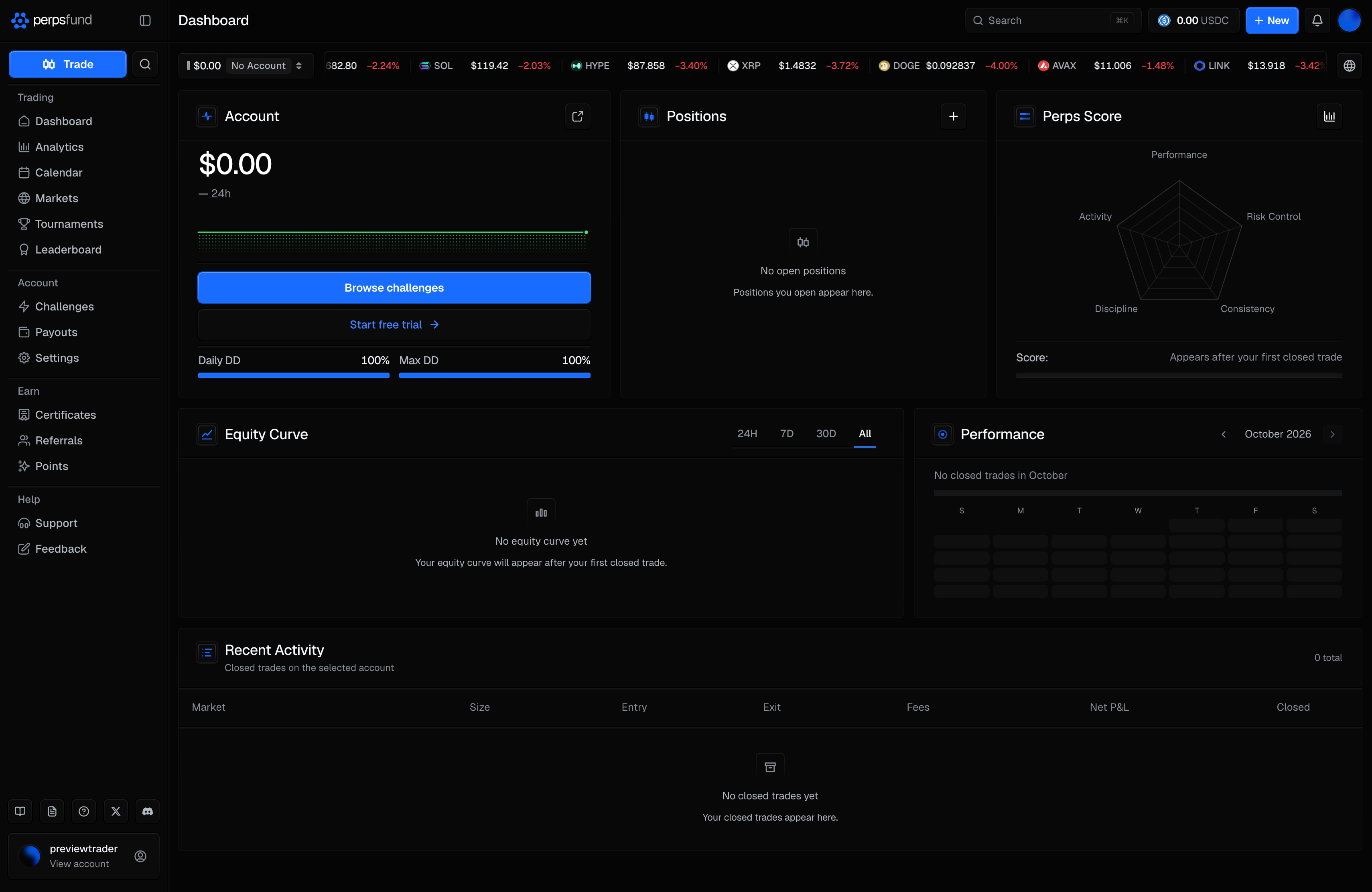Open Perps Score chart icon
The image size is (1372, 892).
(1329, 116)
